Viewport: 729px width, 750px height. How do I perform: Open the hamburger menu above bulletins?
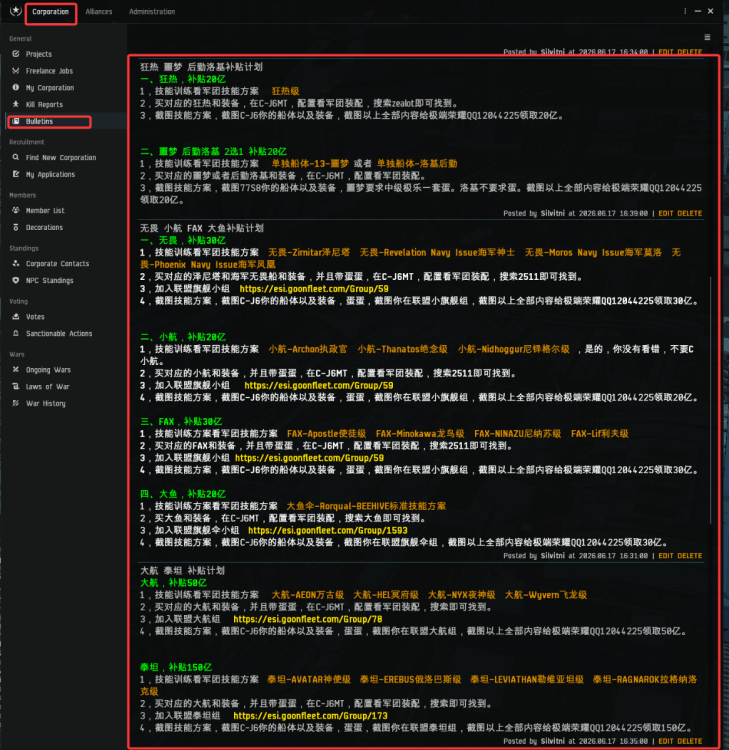coord(707,37)
